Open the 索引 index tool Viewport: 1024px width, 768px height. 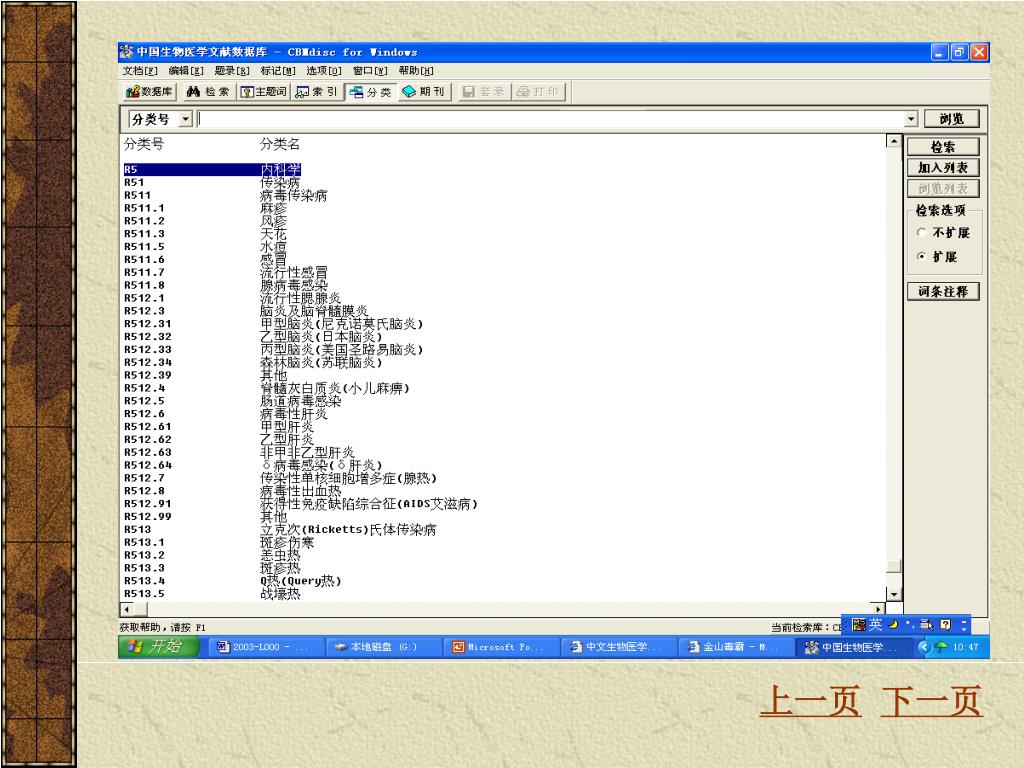[x=317, y=92]
